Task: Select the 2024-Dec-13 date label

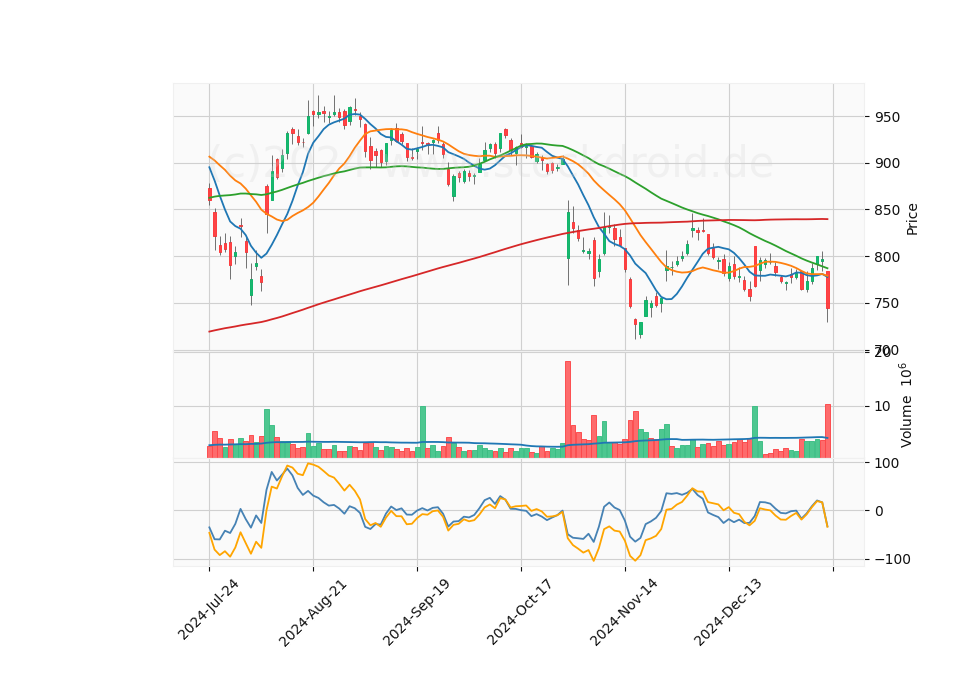Action: coord(728,612)
